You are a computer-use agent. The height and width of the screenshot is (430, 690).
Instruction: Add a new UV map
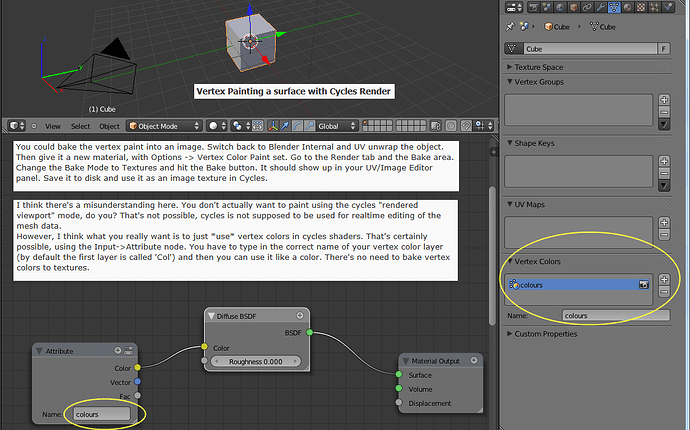click(664, 223)
